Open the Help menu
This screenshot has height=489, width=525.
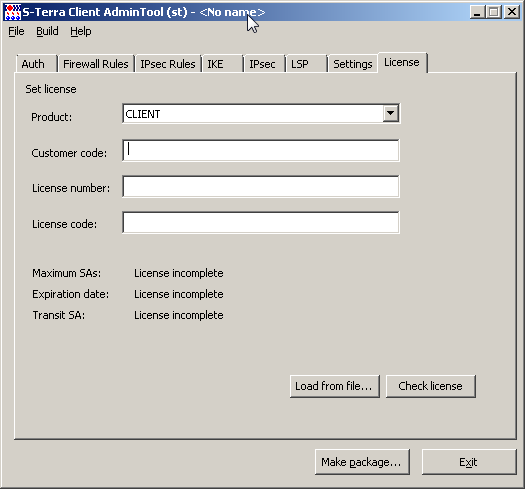tap(81, 31)
